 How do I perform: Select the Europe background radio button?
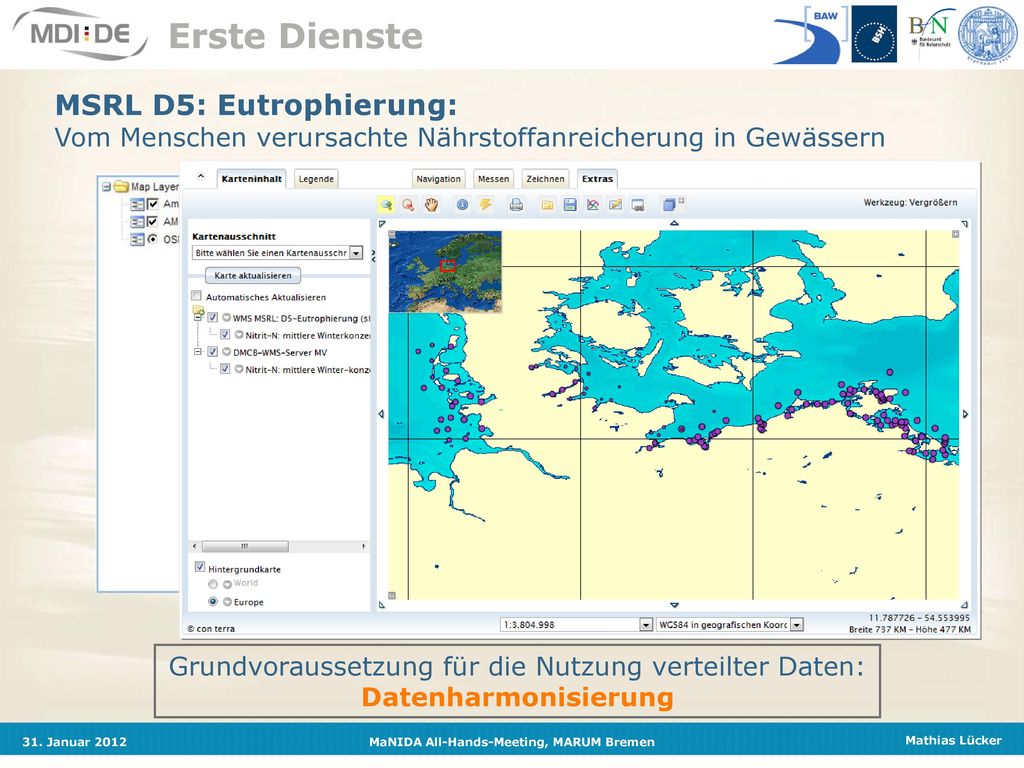click(213, 601)
